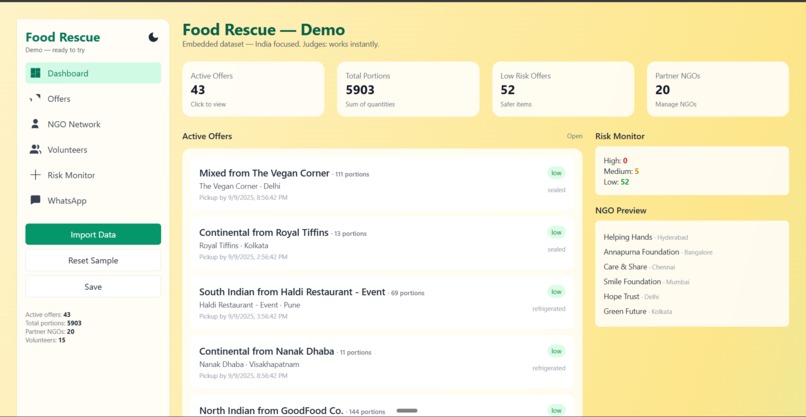The width and height of the screenshot is (806, 417).
Task: Click the NGO Preview panel heading
Action: coord(621,210)
